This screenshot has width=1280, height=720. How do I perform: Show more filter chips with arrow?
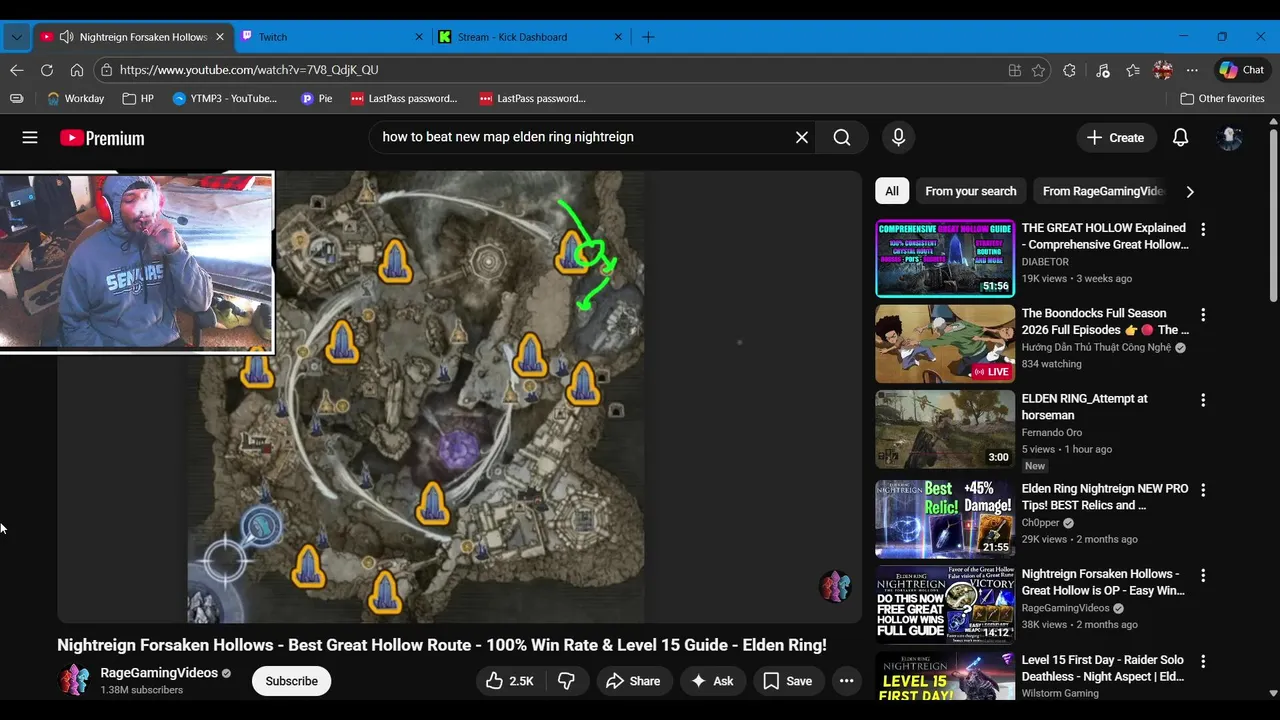click(x=1190, y=191)
